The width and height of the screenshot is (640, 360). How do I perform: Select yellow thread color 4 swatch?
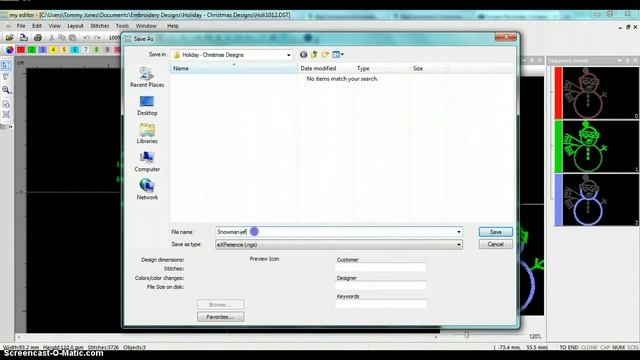pos(53,50)
